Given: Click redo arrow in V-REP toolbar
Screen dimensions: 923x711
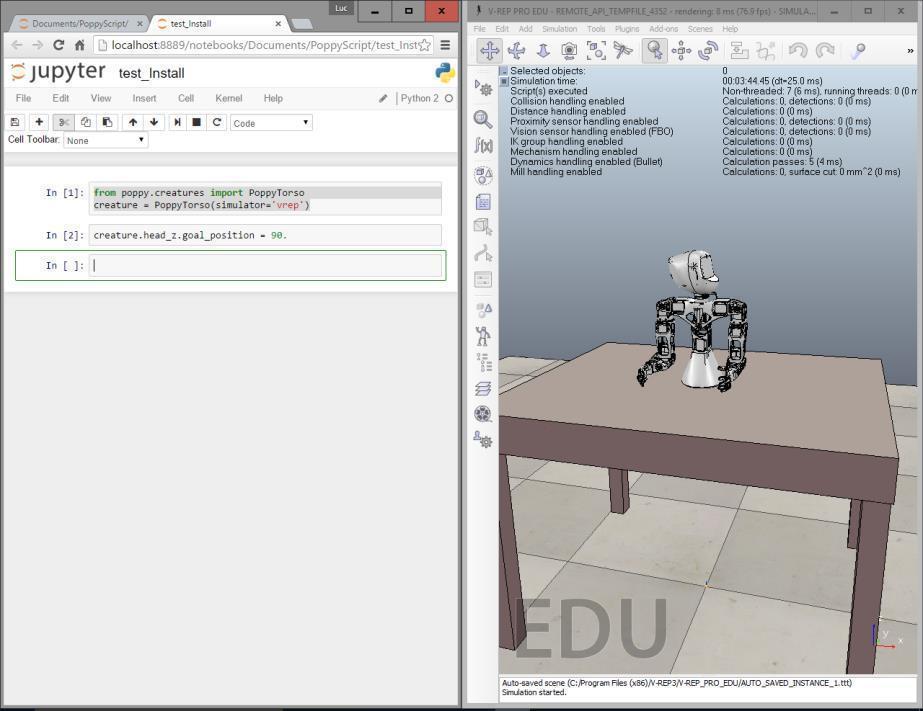Looking at the screenshot, I should point(825,51).
